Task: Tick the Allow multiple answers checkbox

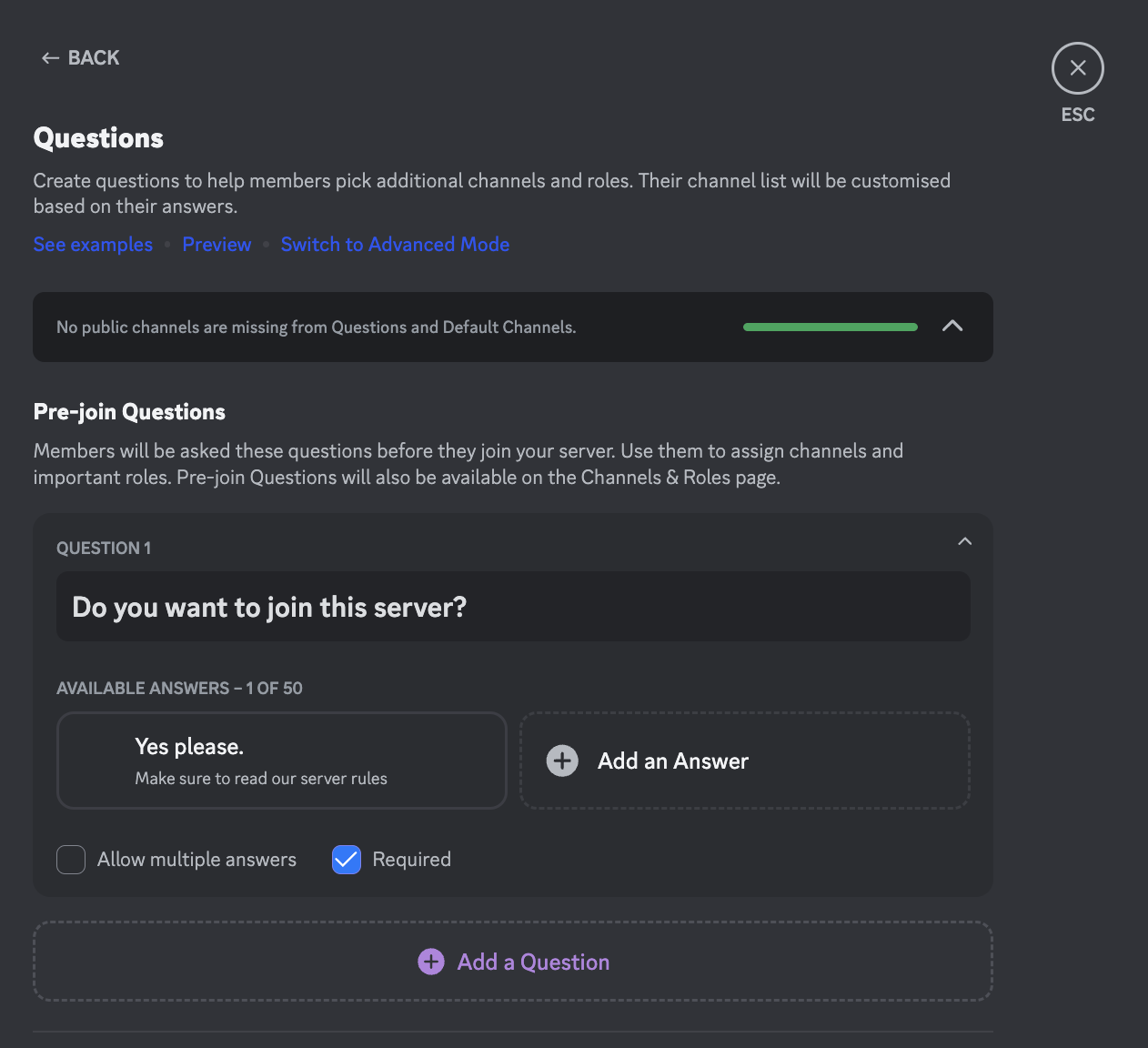Action: point(71,860)
